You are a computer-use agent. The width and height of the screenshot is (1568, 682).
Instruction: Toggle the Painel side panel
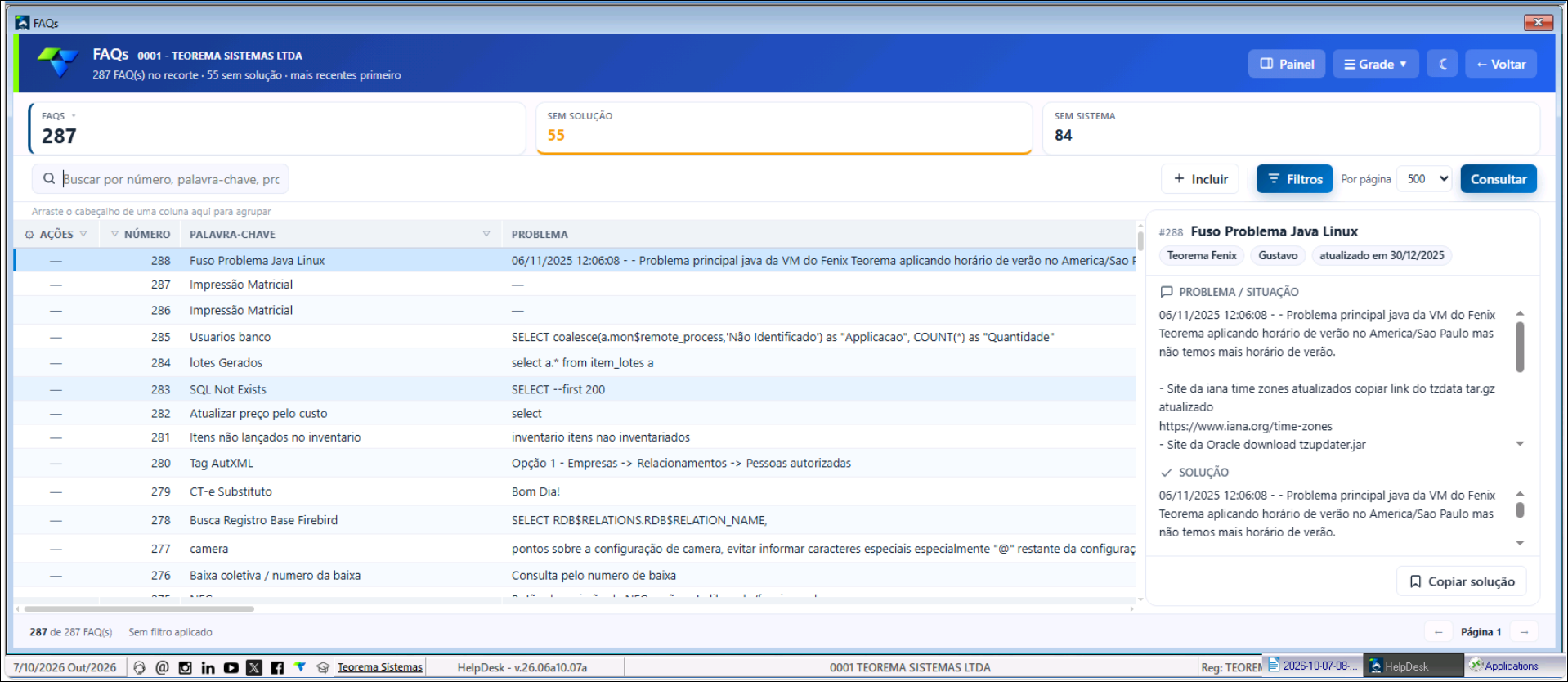[1287, 64]
